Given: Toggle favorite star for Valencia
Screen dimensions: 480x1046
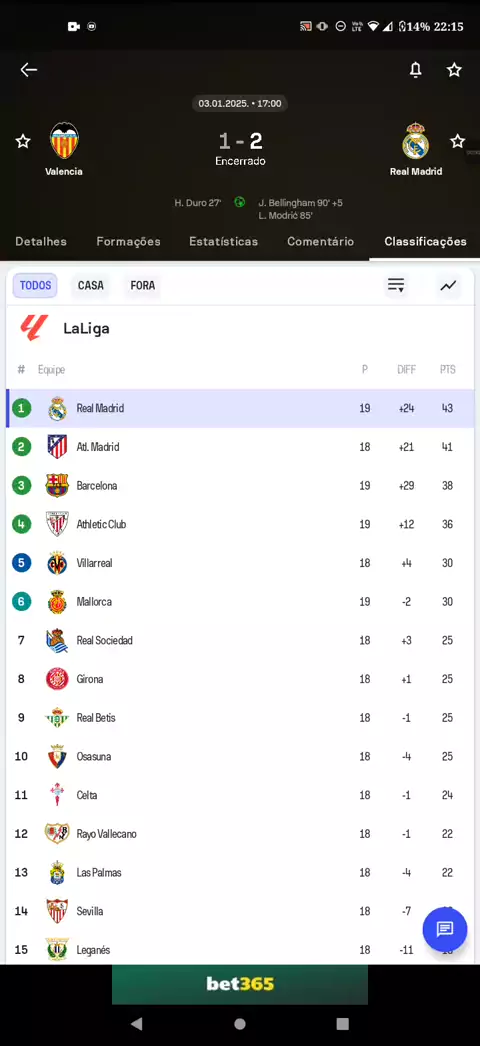Looking at the screenshot, I should 23,141.
